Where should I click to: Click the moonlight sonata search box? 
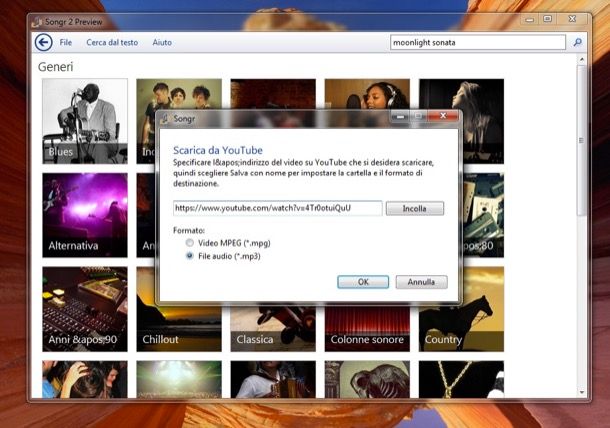pyautogui.click(x=478, y=43)
